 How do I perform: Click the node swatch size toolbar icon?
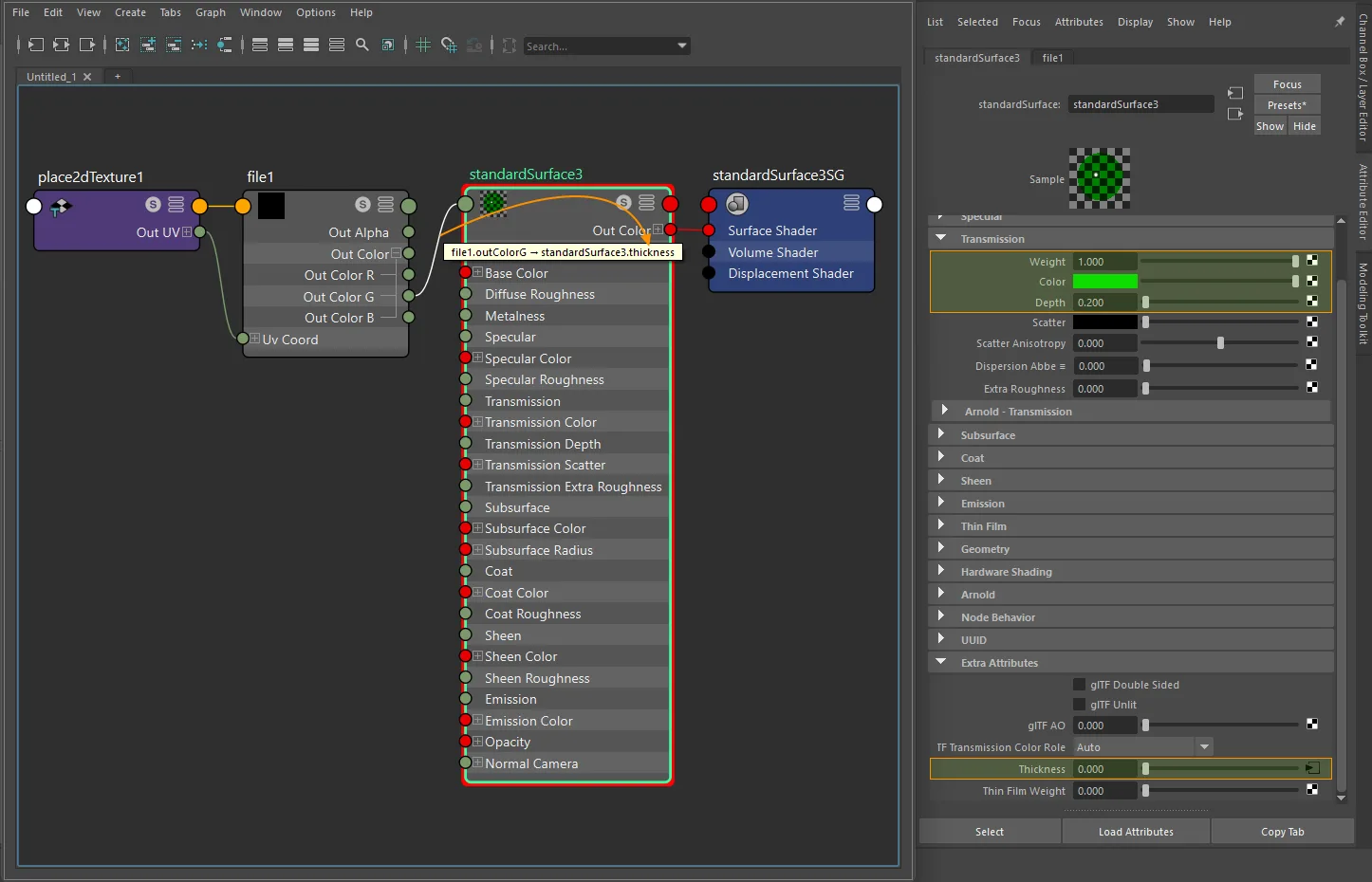(387, 45)
